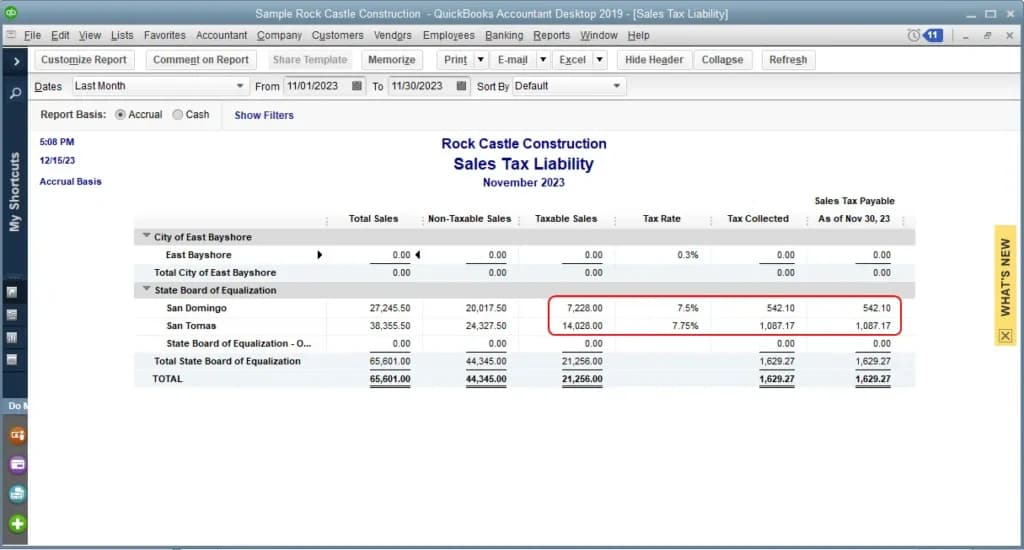1024x550 pixels.
Task: Open the search magnifier in sidebar
Action: (x=16, y=93)
